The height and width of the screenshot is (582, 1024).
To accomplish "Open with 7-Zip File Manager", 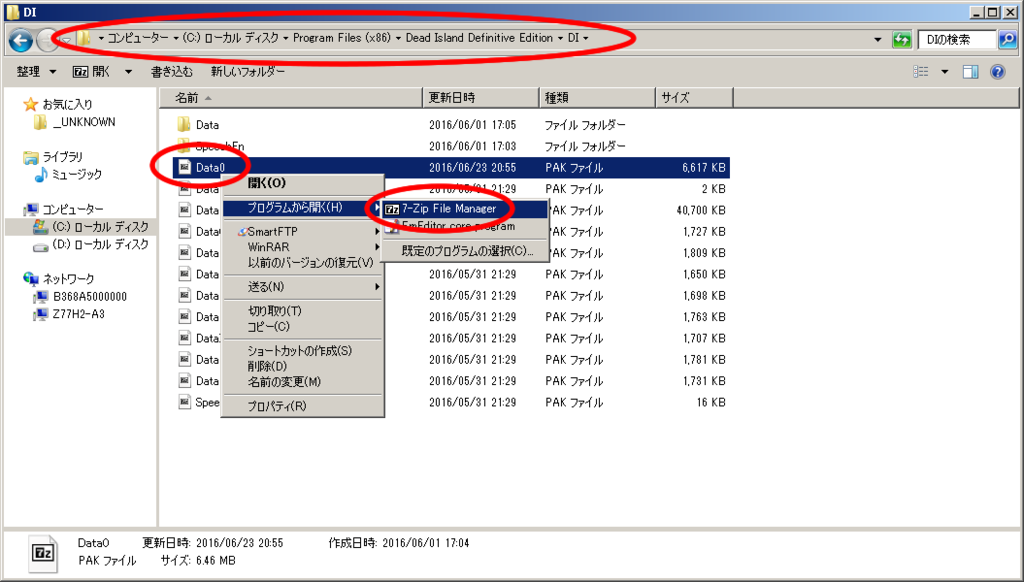I will pyautogui.click(x=464, y=209).
